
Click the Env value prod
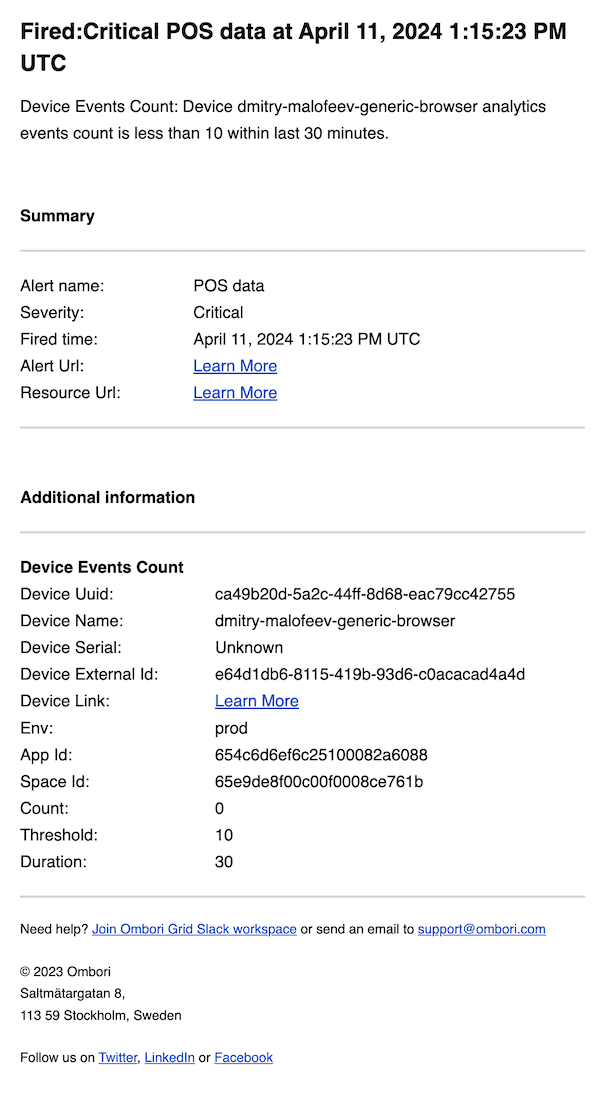tap(231, 728)
